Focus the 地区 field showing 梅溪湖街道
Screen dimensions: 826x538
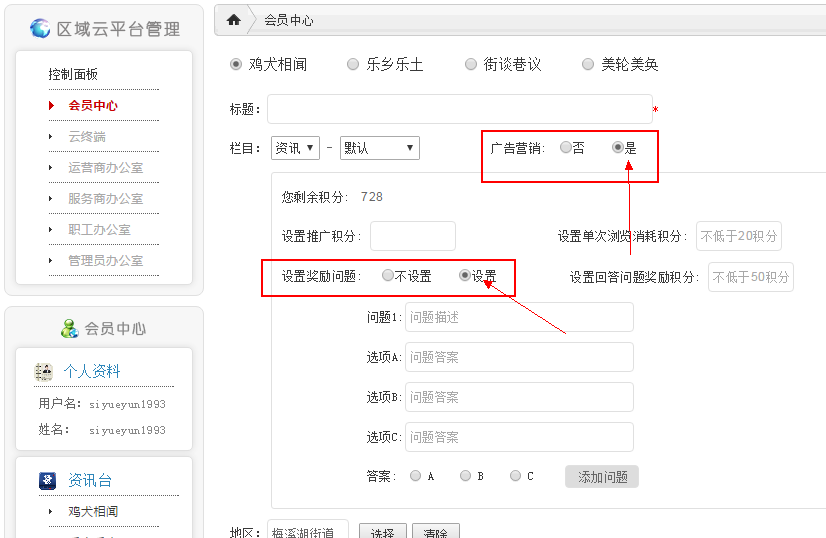[308, 529]
